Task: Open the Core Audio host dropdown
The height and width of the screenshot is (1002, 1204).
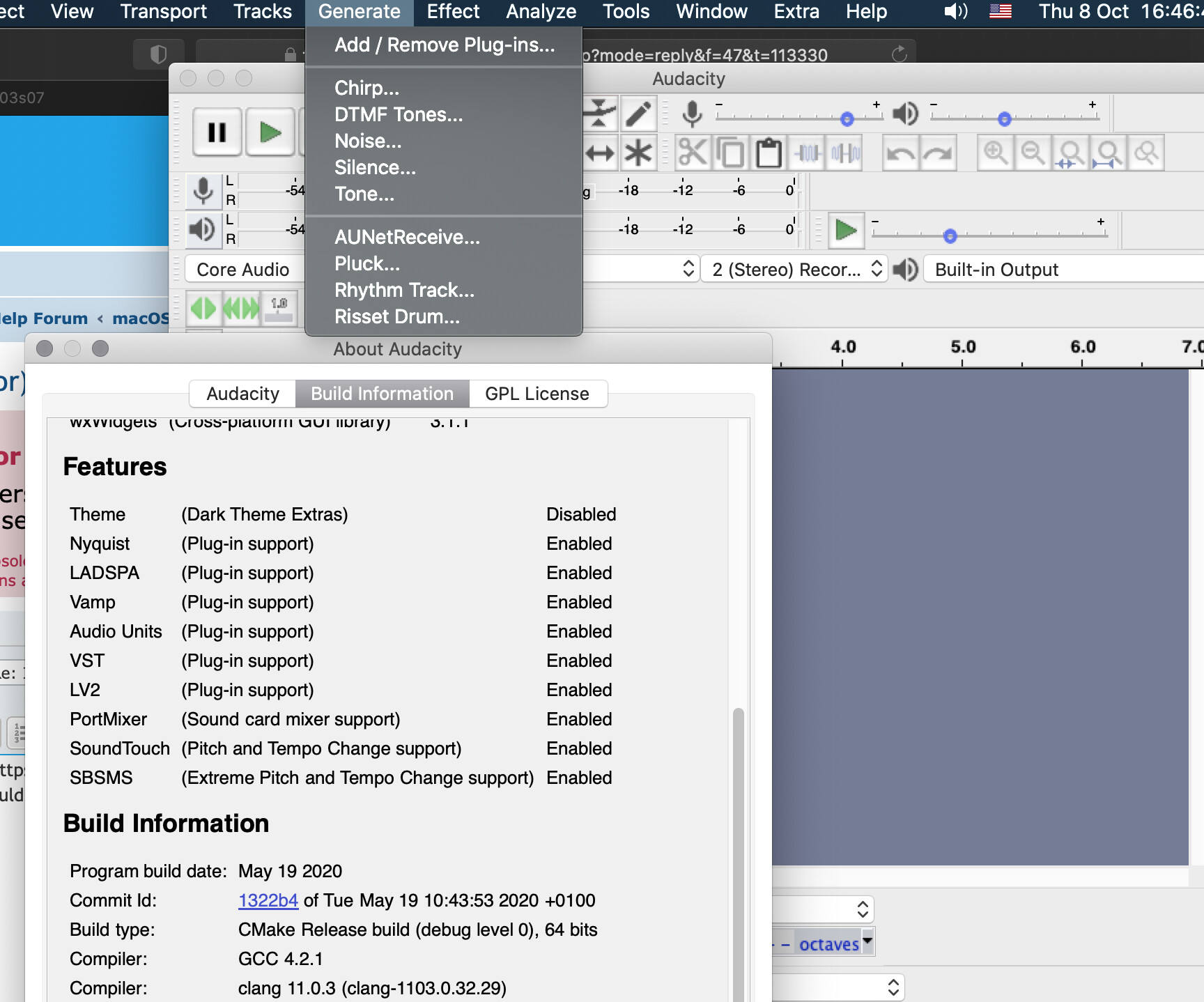Action: (243, 270)
